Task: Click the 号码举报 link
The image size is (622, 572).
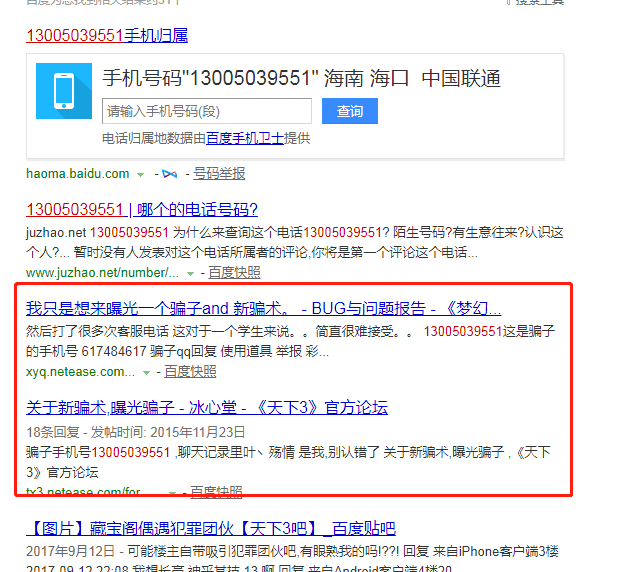Action: pyautogui.click(x=219, y=174)
